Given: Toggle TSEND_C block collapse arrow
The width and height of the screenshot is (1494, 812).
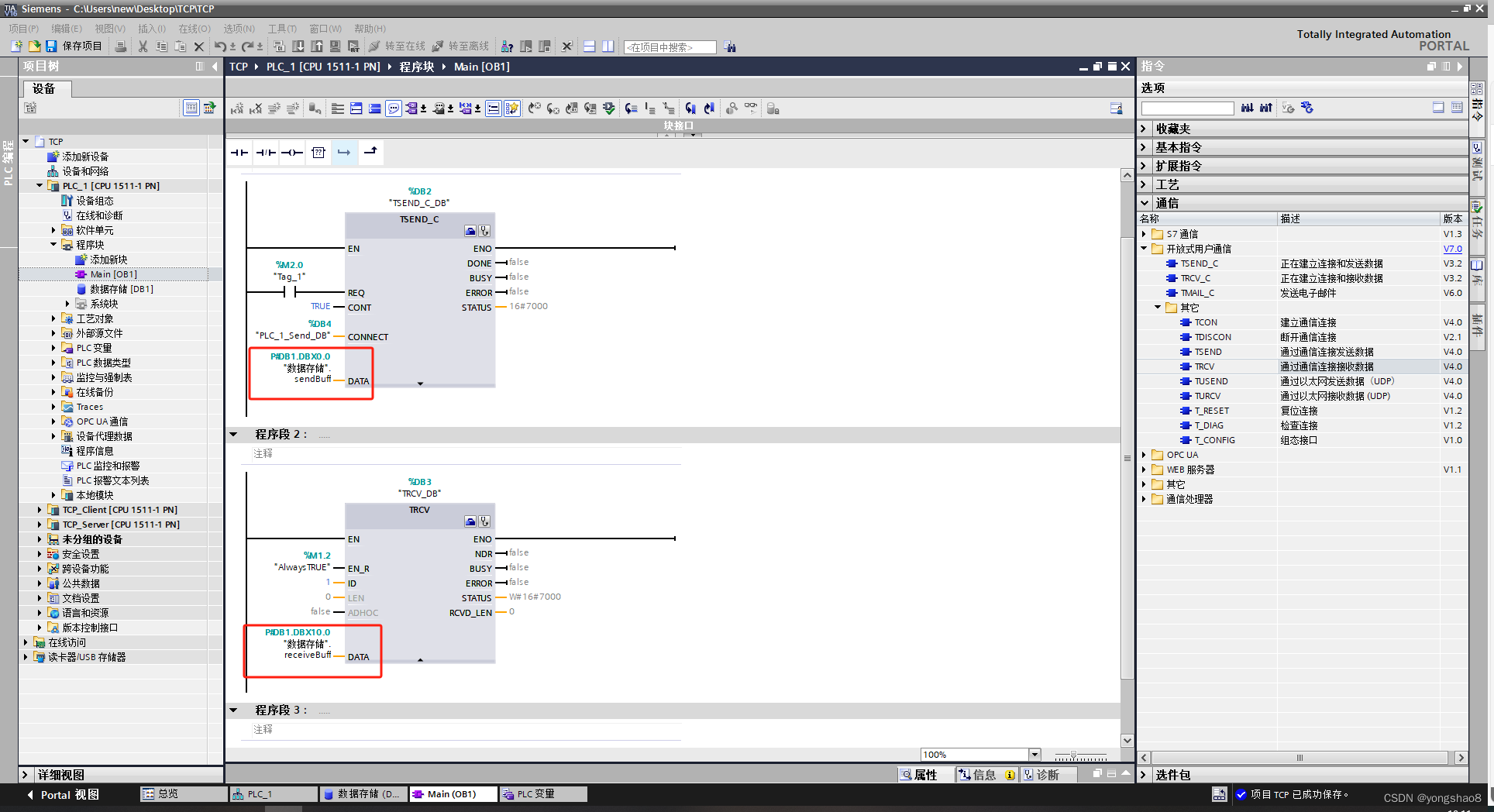Looking at the screenshot, I should click(420, 384).
